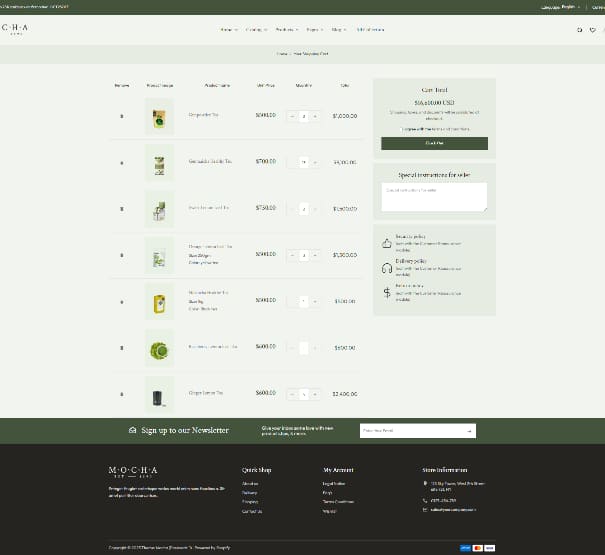Open the Contact Us link in the footer
Screen dimensions: 605x555
[252, 511]
